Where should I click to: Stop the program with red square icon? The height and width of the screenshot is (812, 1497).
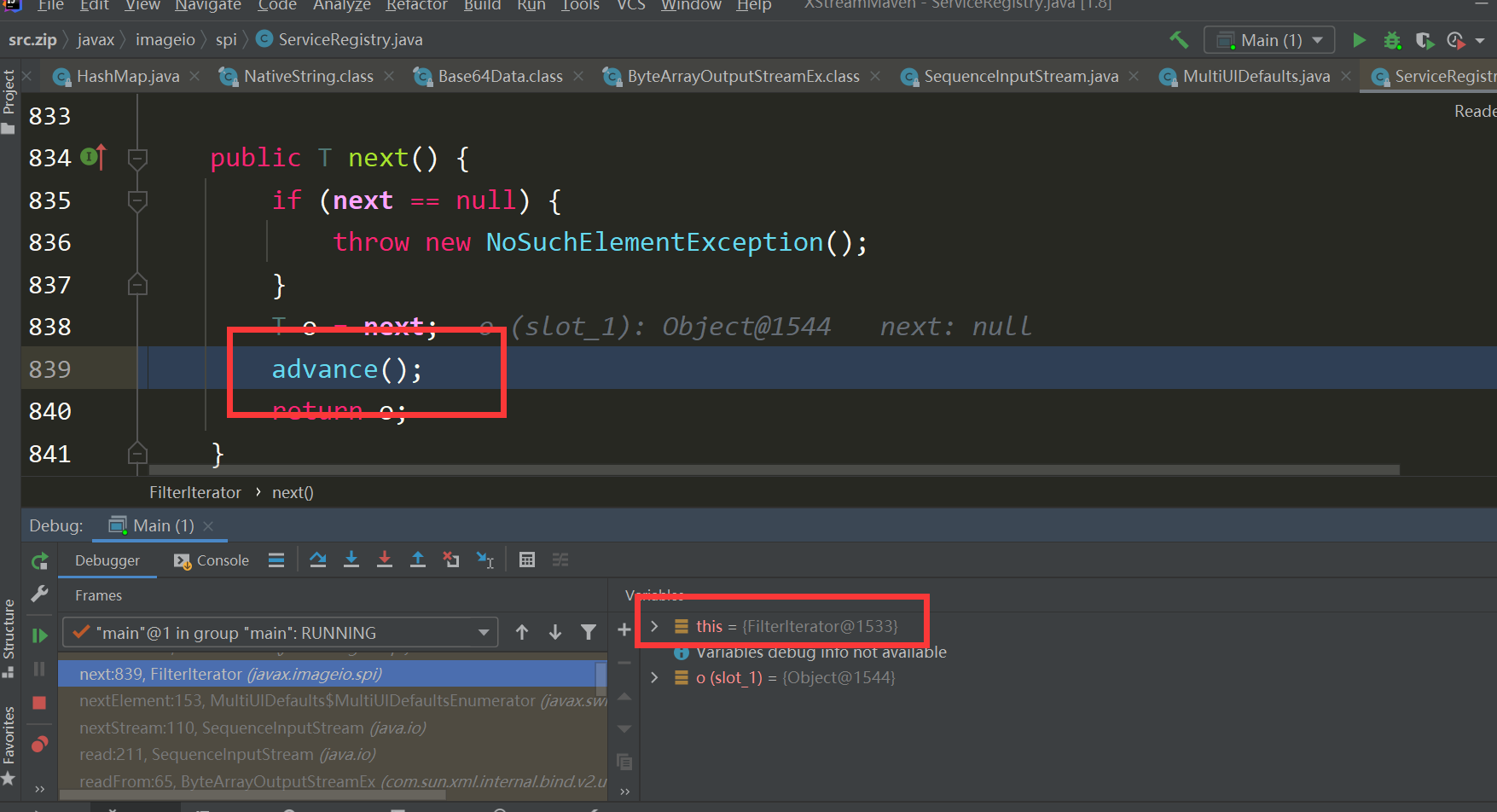tap(39, 703)
